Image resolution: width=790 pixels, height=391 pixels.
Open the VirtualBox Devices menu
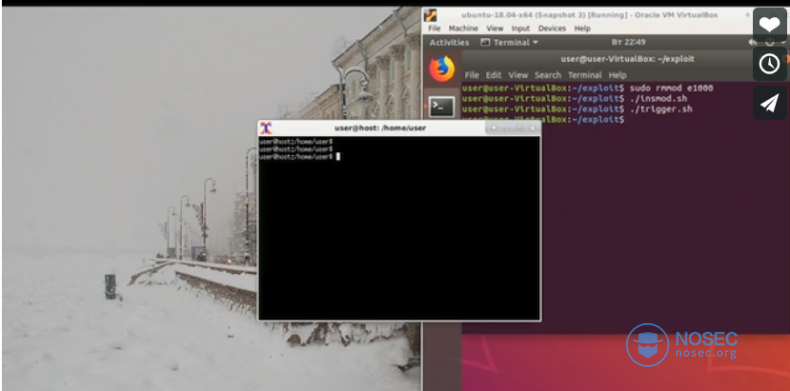click(552, 29)
